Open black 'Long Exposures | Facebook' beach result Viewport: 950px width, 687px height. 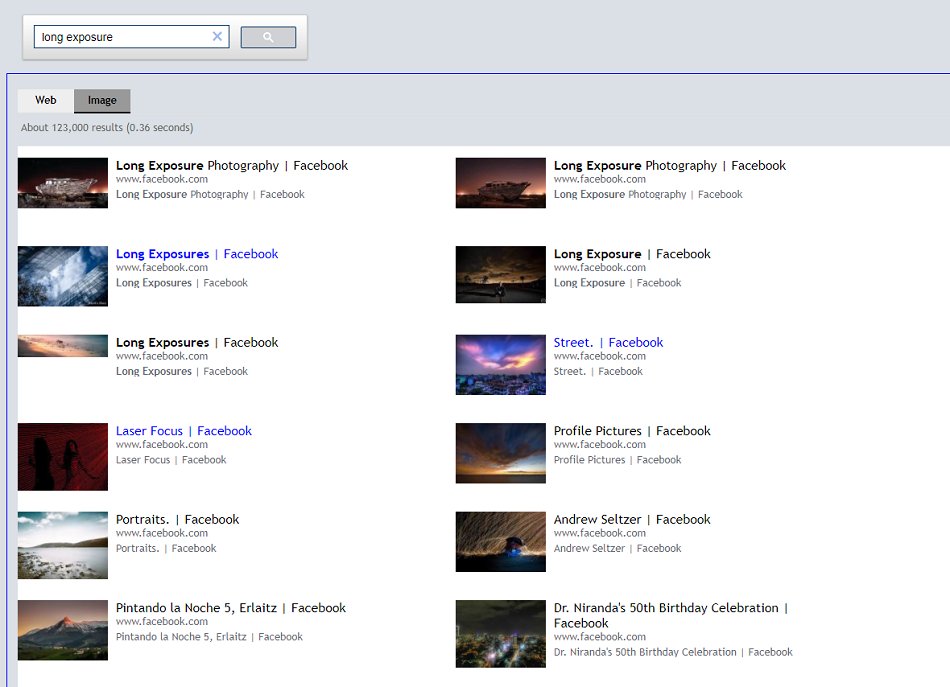197,342
